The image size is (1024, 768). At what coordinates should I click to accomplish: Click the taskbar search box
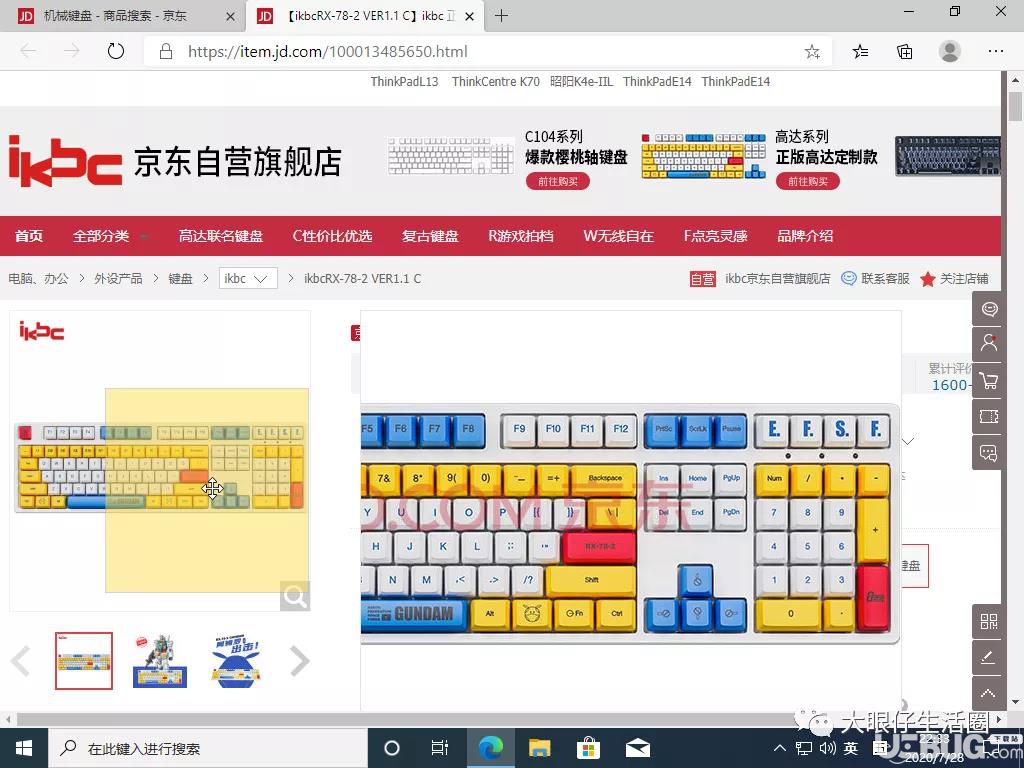[x=208, y=748]
